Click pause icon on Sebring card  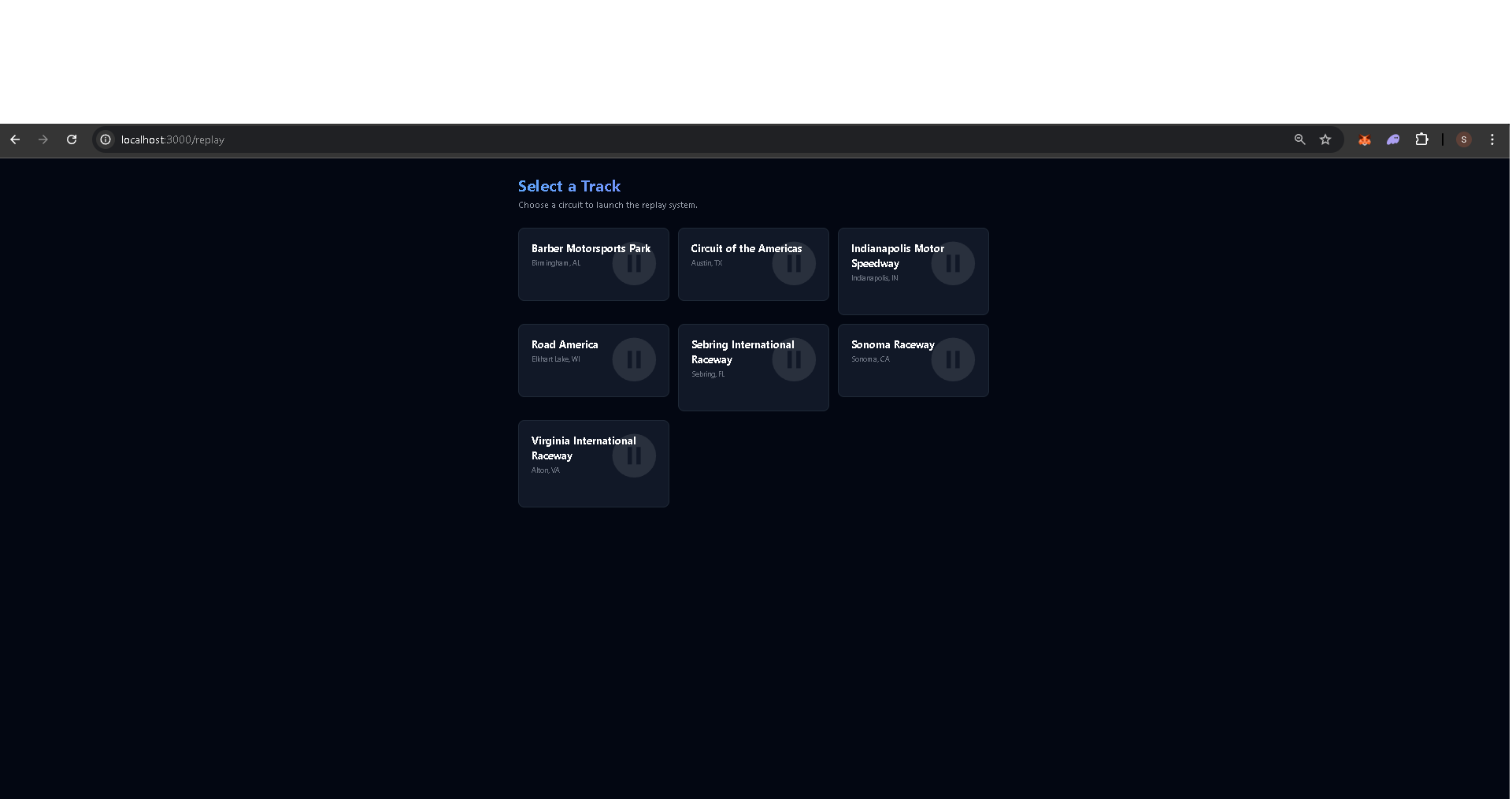[x=794, y=359]
